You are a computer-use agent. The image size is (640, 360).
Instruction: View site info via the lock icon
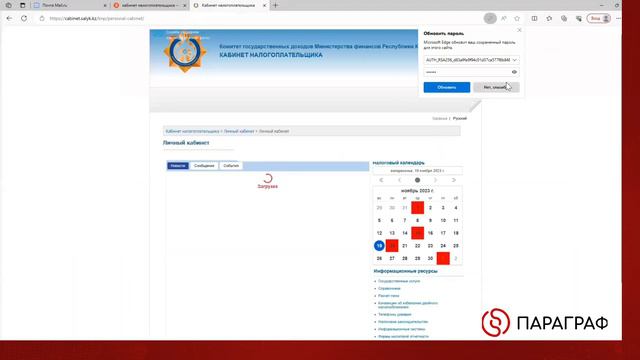[x=42, y=18]
